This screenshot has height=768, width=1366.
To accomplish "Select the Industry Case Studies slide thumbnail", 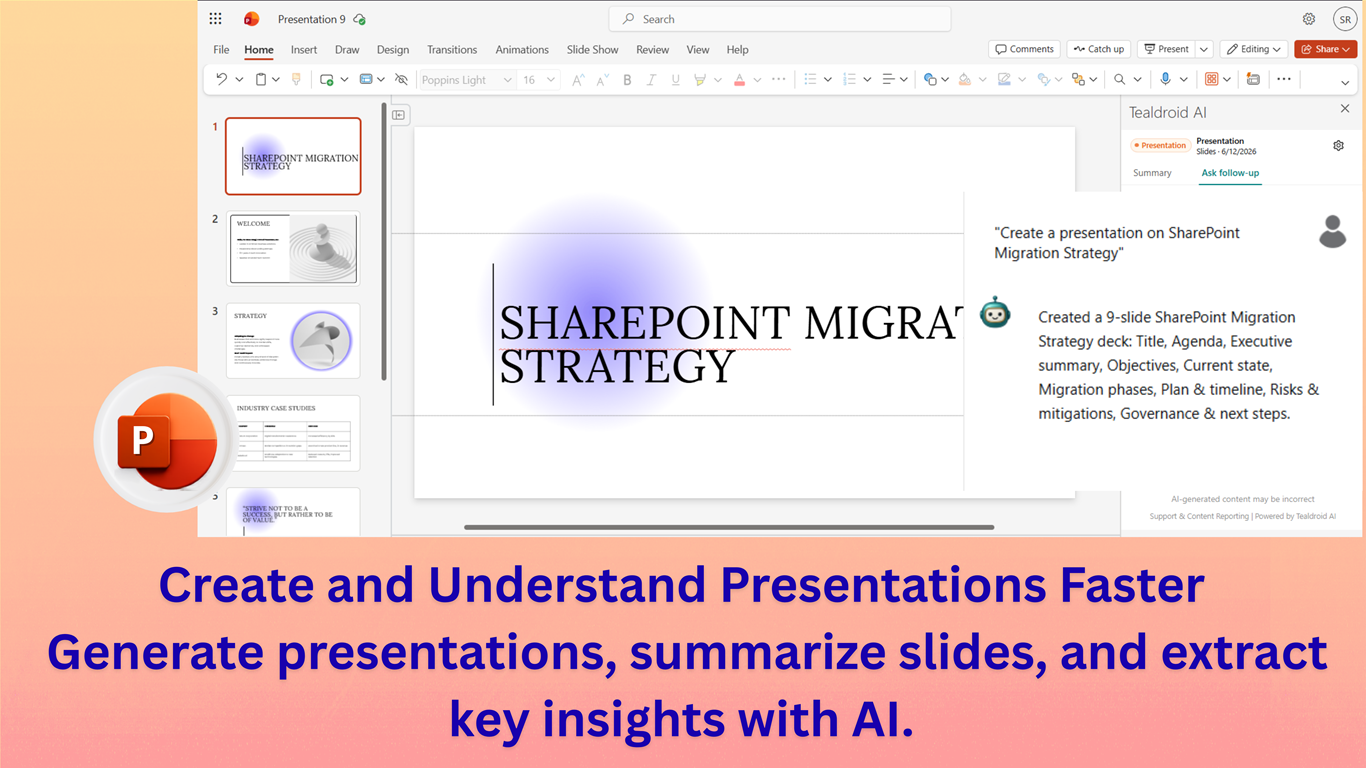I will (293, 433).
